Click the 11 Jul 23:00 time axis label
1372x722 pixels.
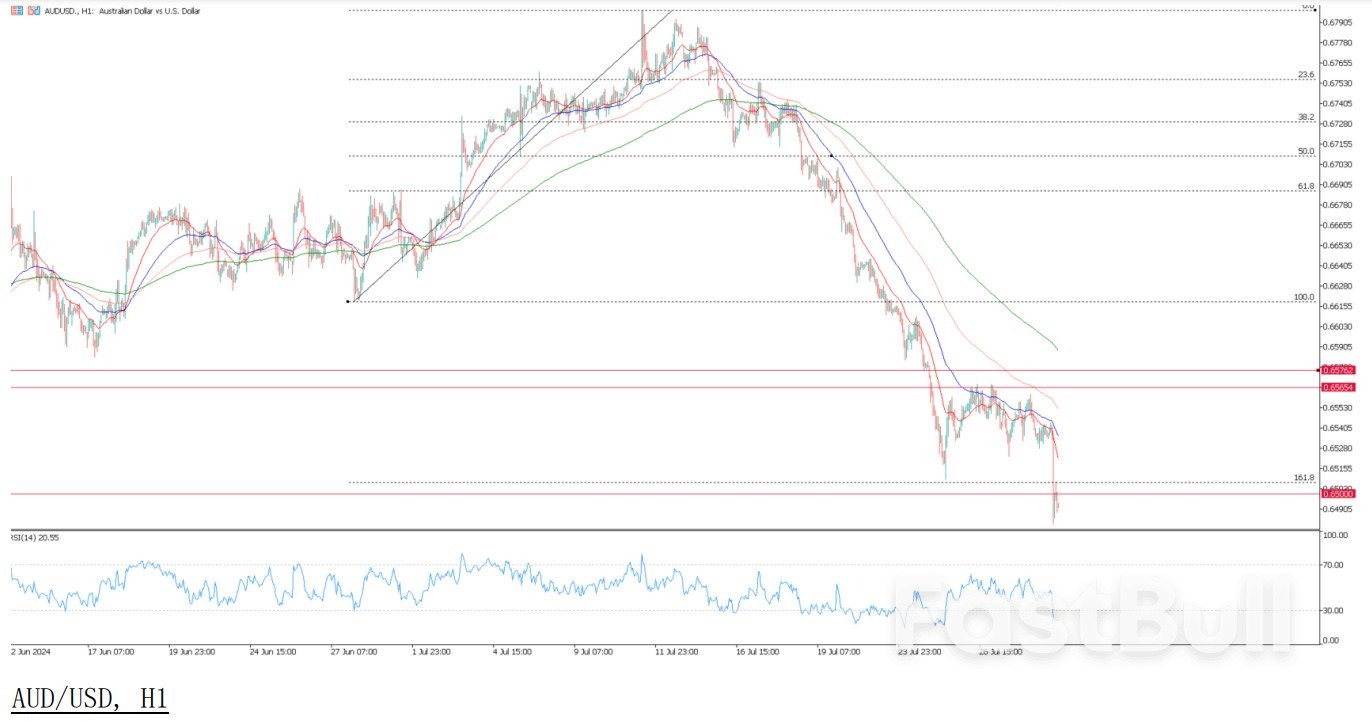click(677, 651)
